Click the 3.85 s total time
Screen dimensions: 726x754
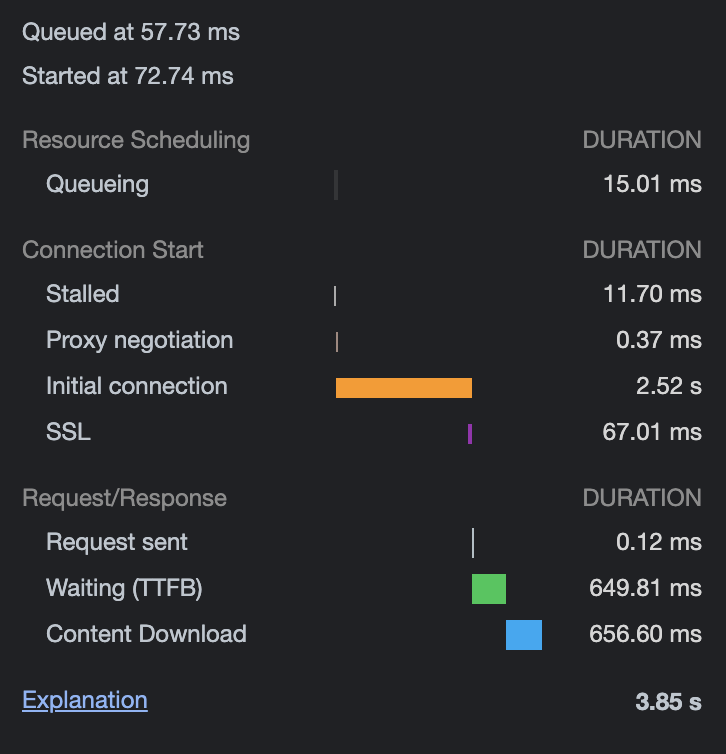pos(669,702)
